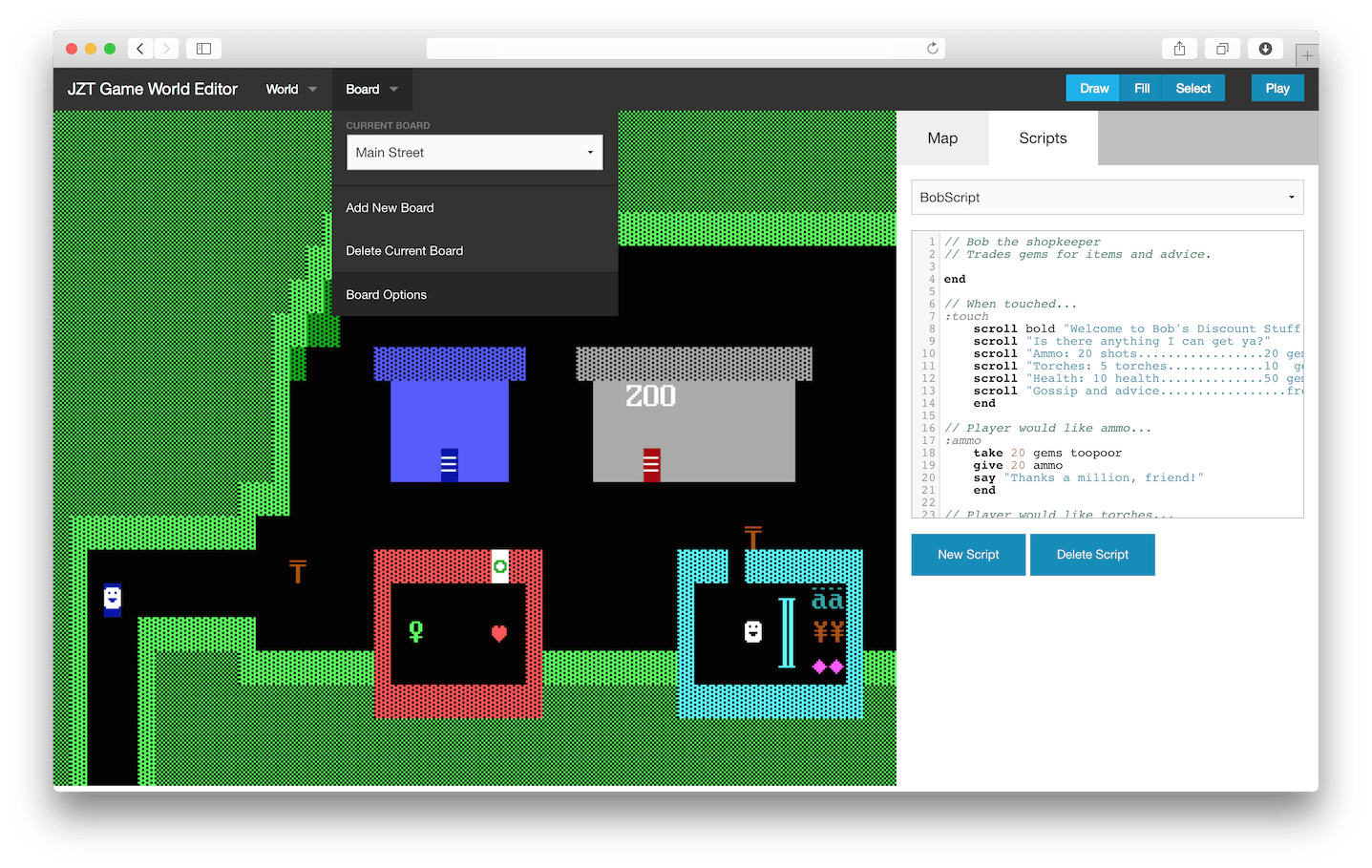Click the say "Thanks a million, friend!" line
Viewport: 1372px width, 868px height.
click(x=1088, y=478)
